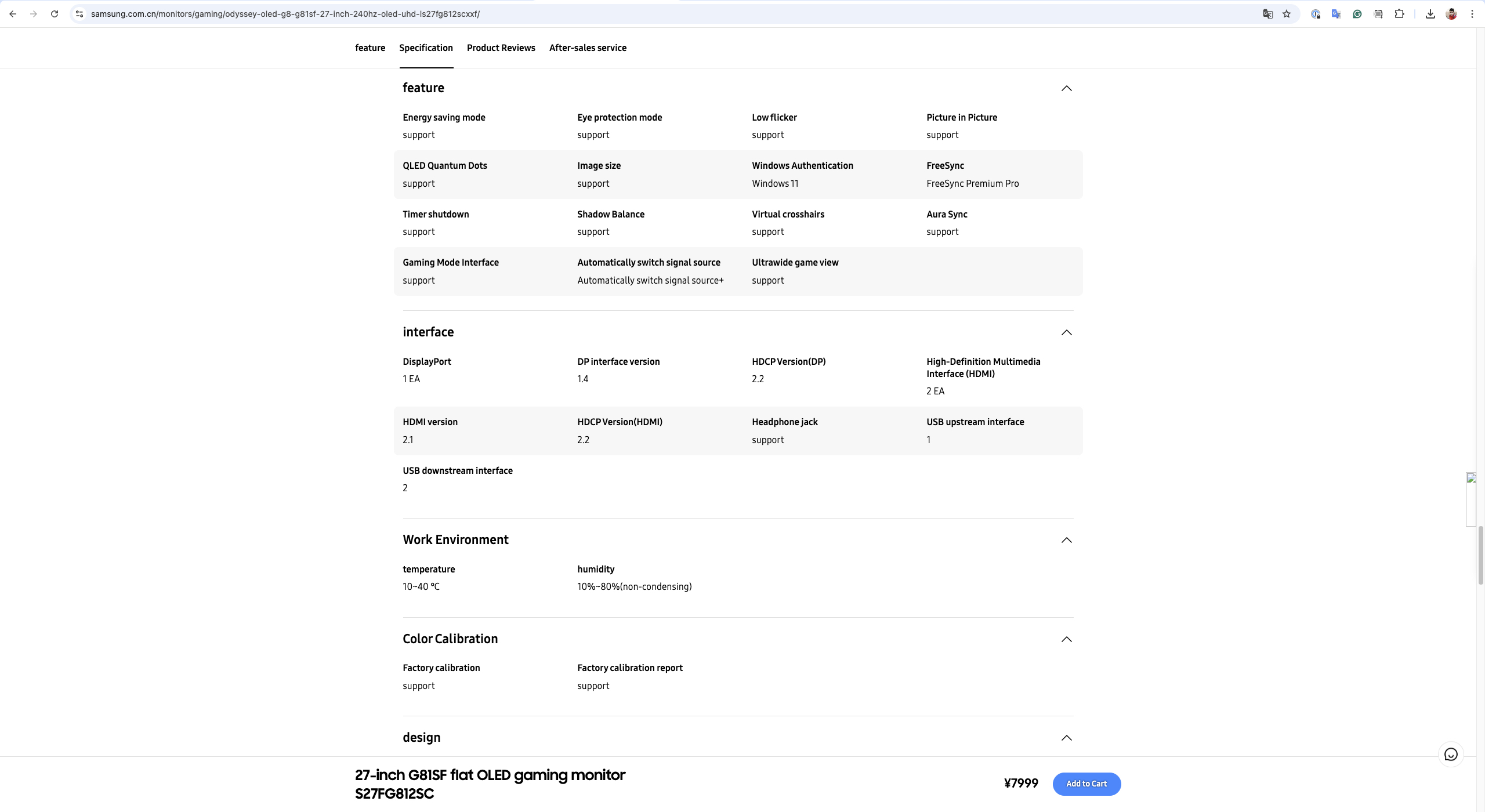Switch to the Product Reviews tab
This screenshot has height=812, width=1485.
(501, 48)
